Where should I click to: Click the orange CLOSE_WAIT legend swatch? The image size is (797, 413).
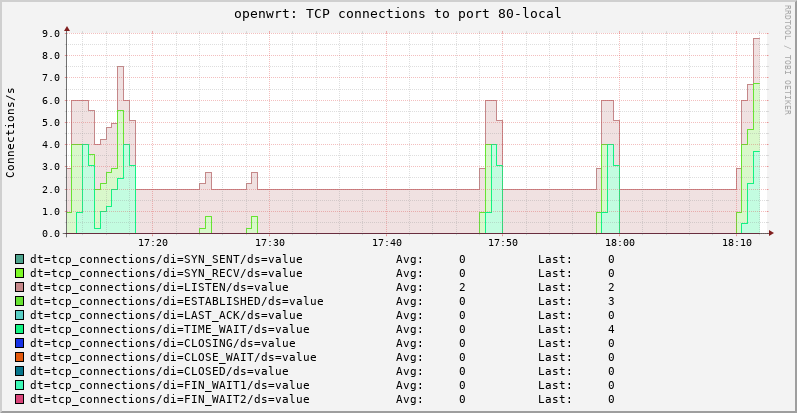tap(19, 357)
